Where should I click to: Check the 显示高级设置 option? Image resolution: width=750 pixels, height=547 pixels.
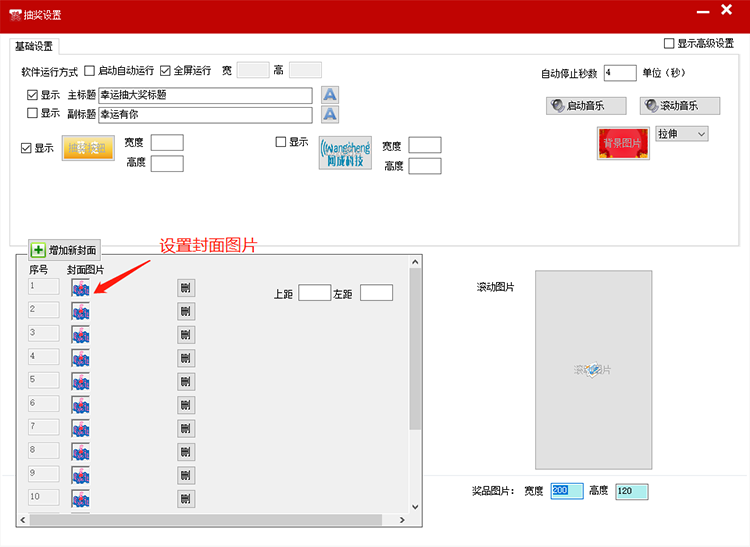coord(670,44)
